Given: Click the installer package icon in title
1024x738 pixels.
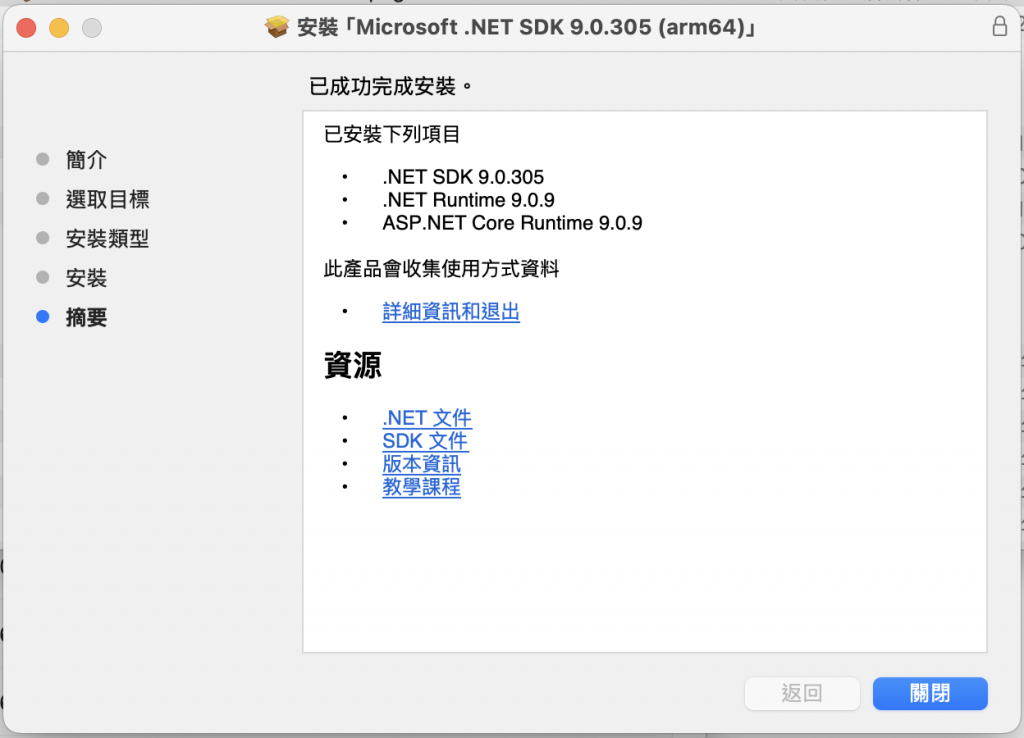Looking at the screenshot, I should [277, 27].
